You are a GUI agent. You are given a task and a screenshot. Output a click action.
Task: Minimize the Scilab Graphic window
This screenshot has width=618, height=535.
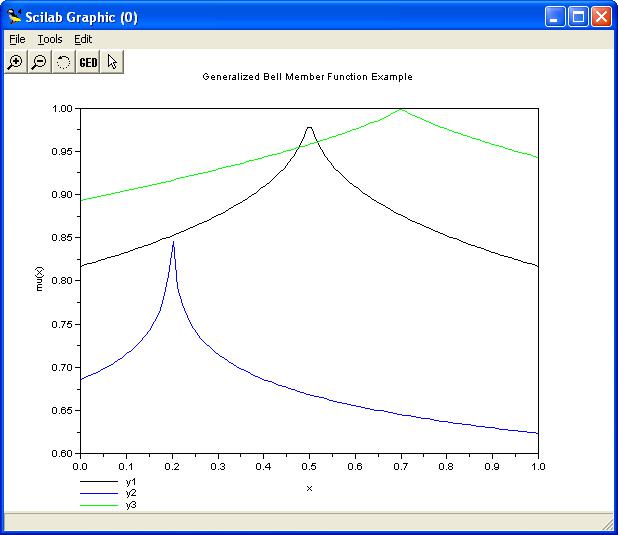click(x=555, y=17)
